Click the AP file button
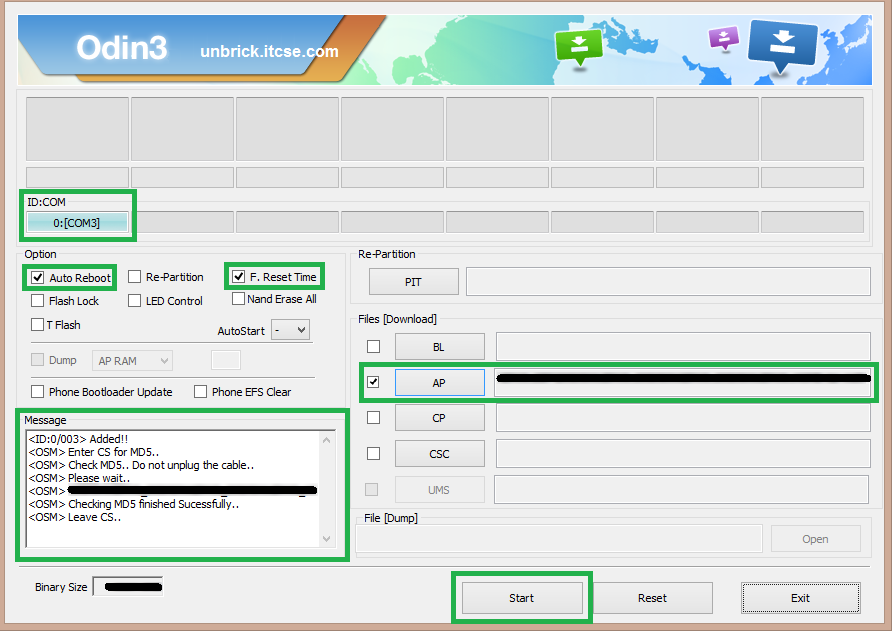 click(x=440, y=382)
